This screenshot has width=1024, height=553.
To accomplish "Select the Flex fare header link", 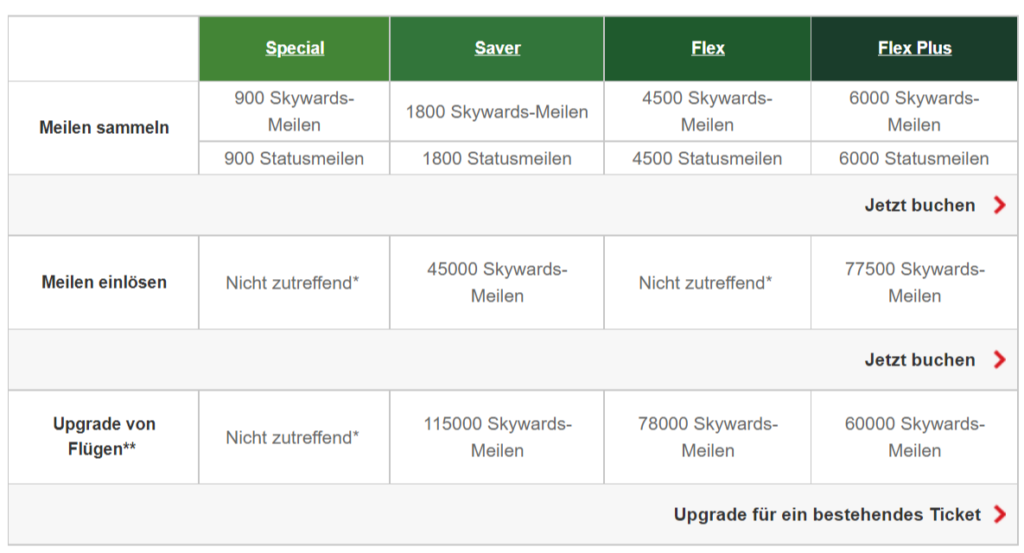I will [x=707, y=48].
